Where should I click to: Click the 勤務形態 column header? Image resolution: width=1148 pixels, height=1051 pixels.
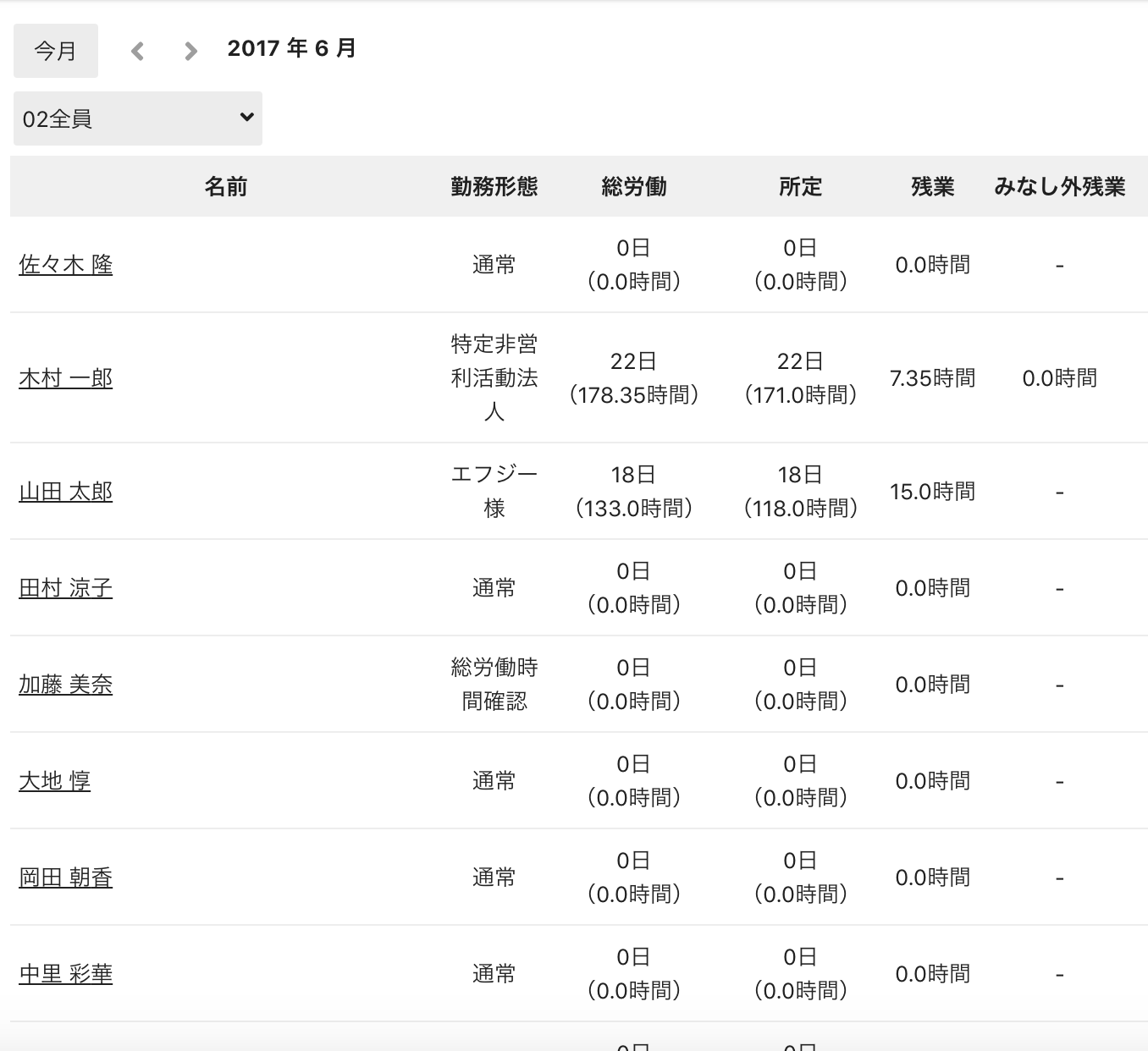(494, 186)
